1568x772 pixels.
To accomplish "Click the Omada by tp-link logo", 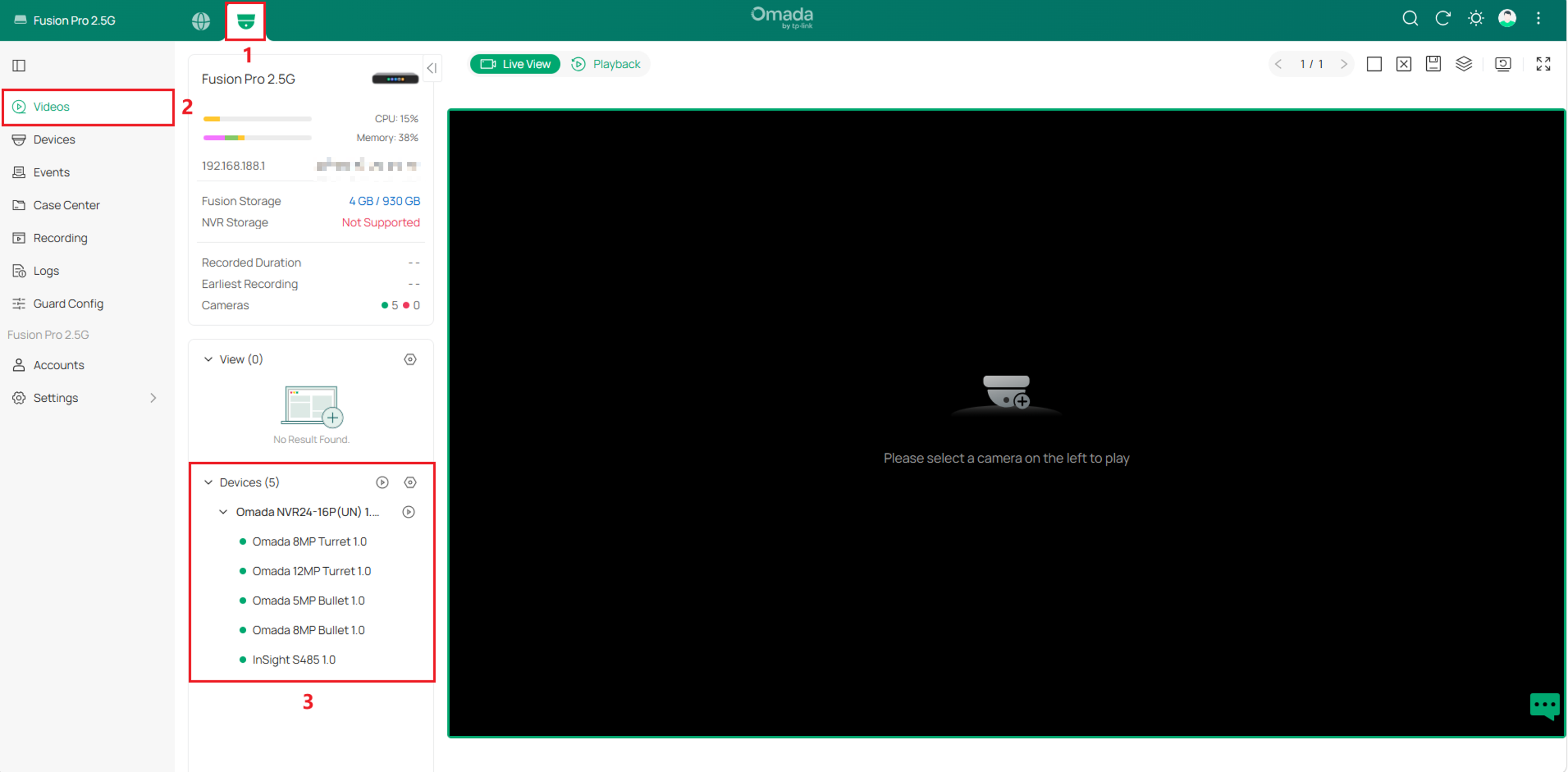I will pos(782,18).
